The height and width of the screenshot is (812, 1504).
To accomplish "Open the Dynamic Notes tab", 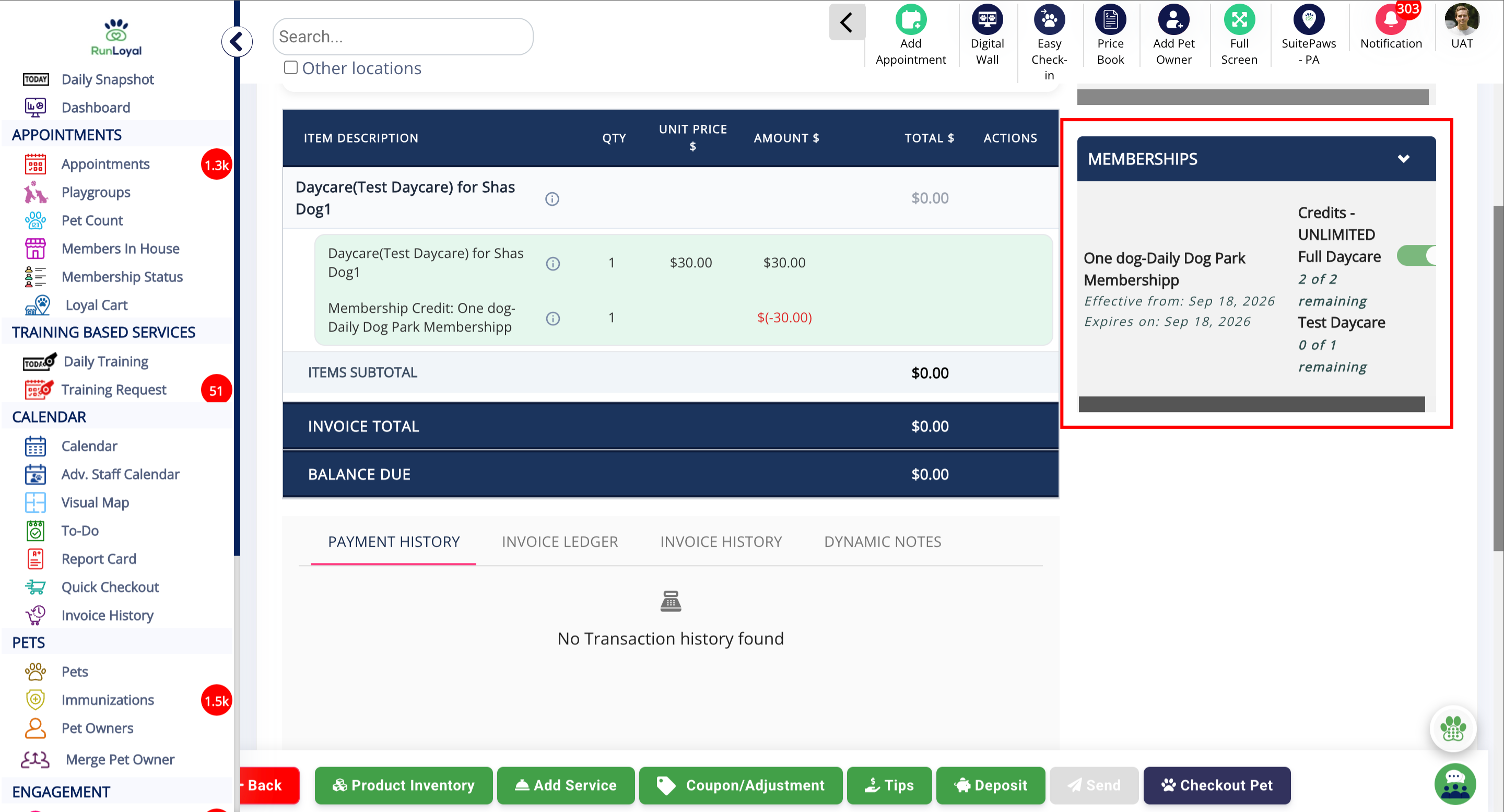I will 882,542.
